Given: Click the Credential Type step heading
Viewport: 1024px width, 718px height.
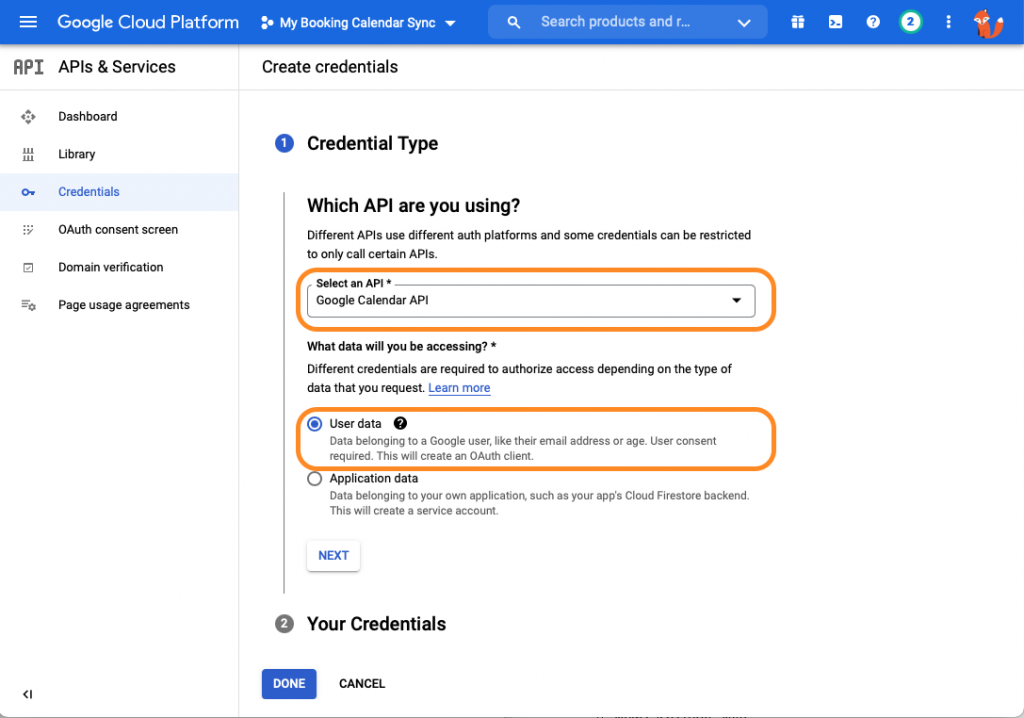Looking at the screenshot, I should point(372,143).
